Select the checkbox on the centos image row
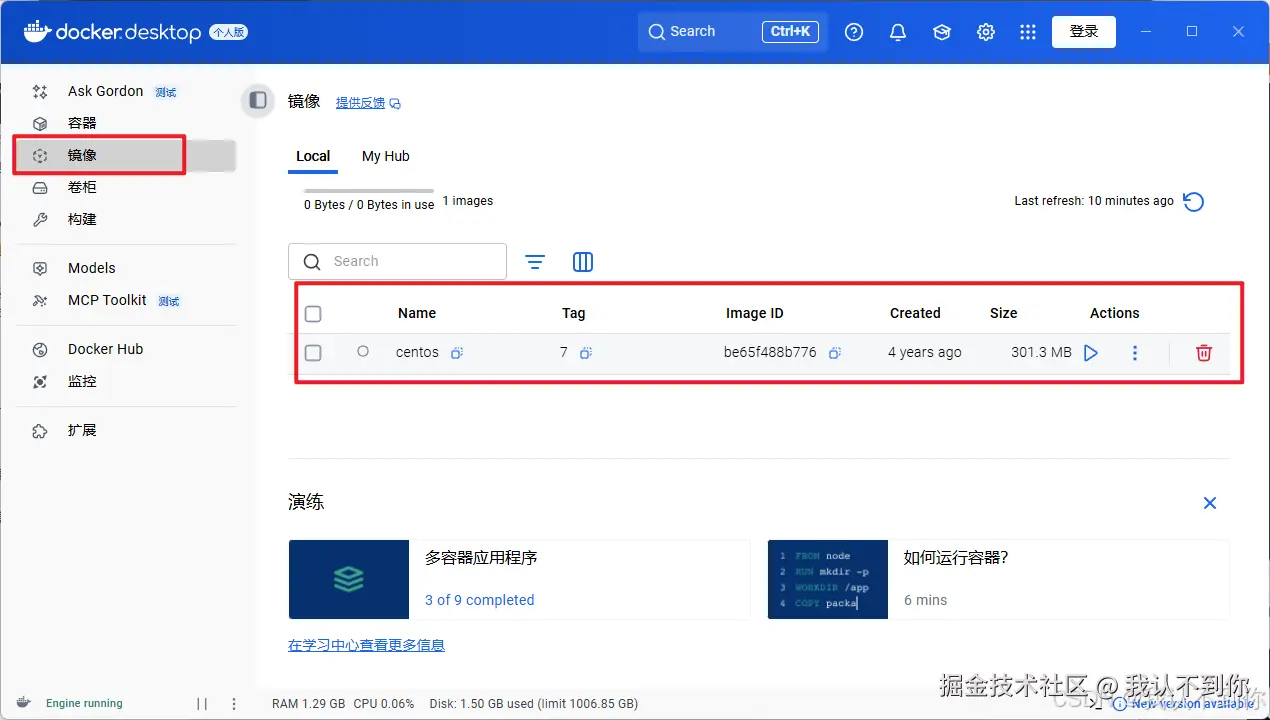This screenshot has height=720, width=1270. click(313, 352)
